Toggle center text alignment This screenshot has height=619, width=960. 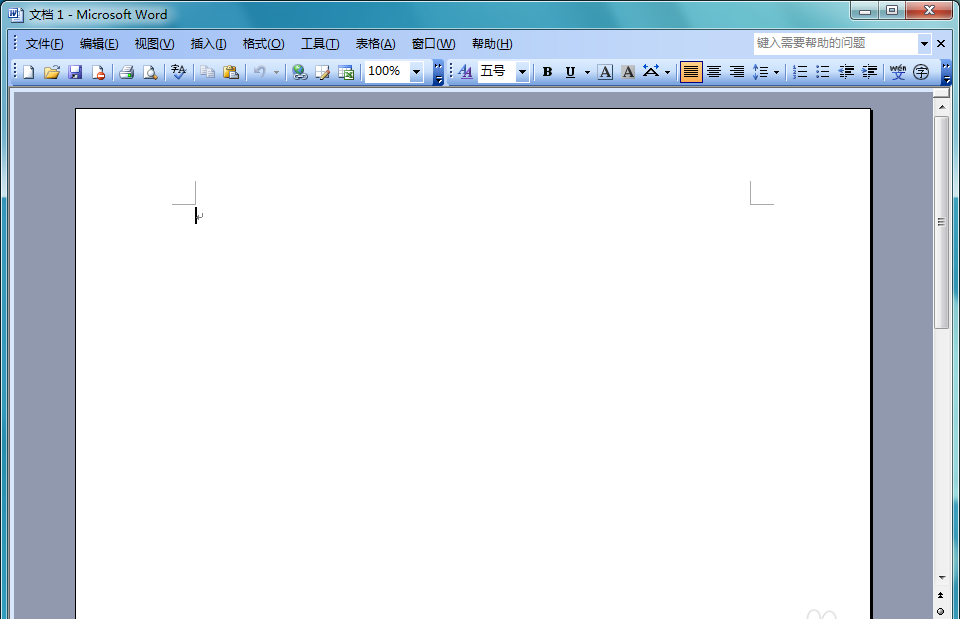click(714, 72)
